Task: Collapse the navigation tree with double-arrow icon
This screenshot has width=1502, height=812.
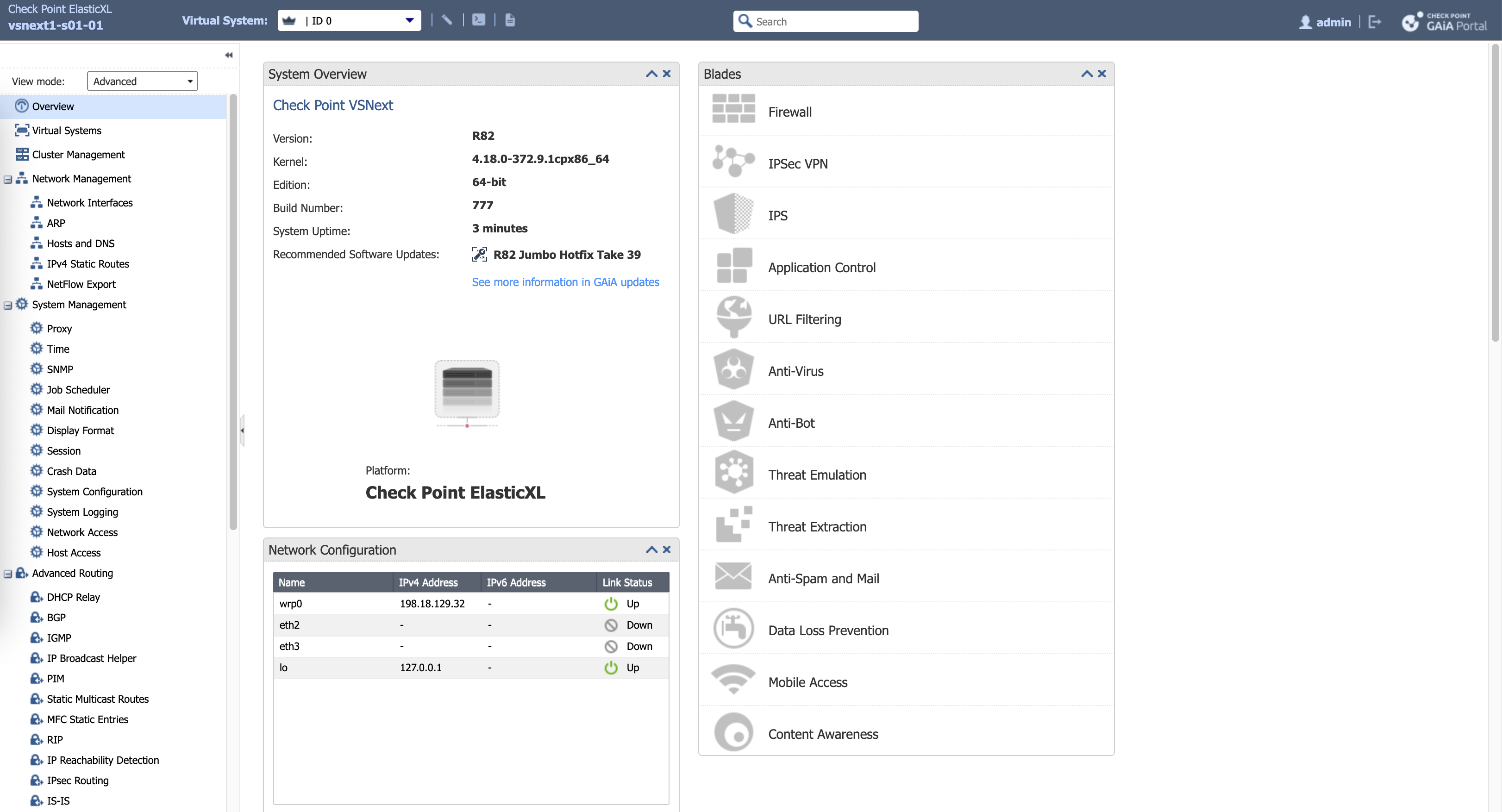Action: click(x=229, y=55)
